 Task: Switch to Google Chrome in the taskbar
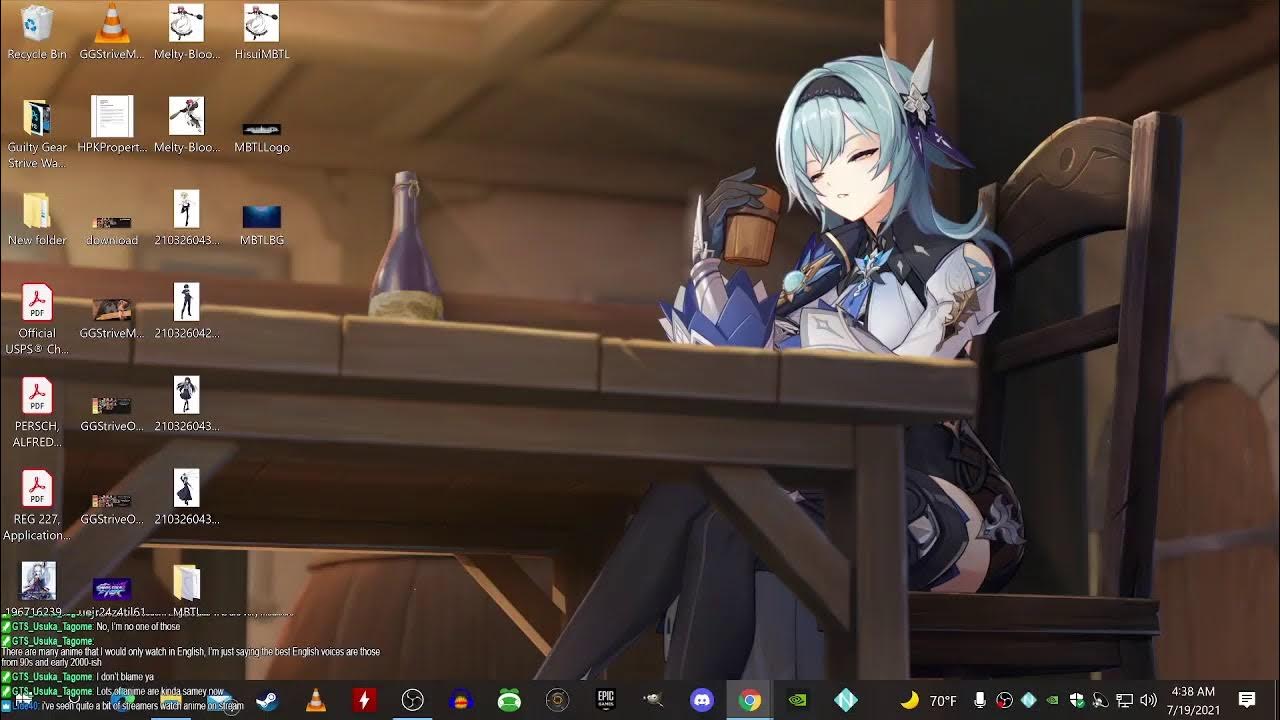coord(750,701)
